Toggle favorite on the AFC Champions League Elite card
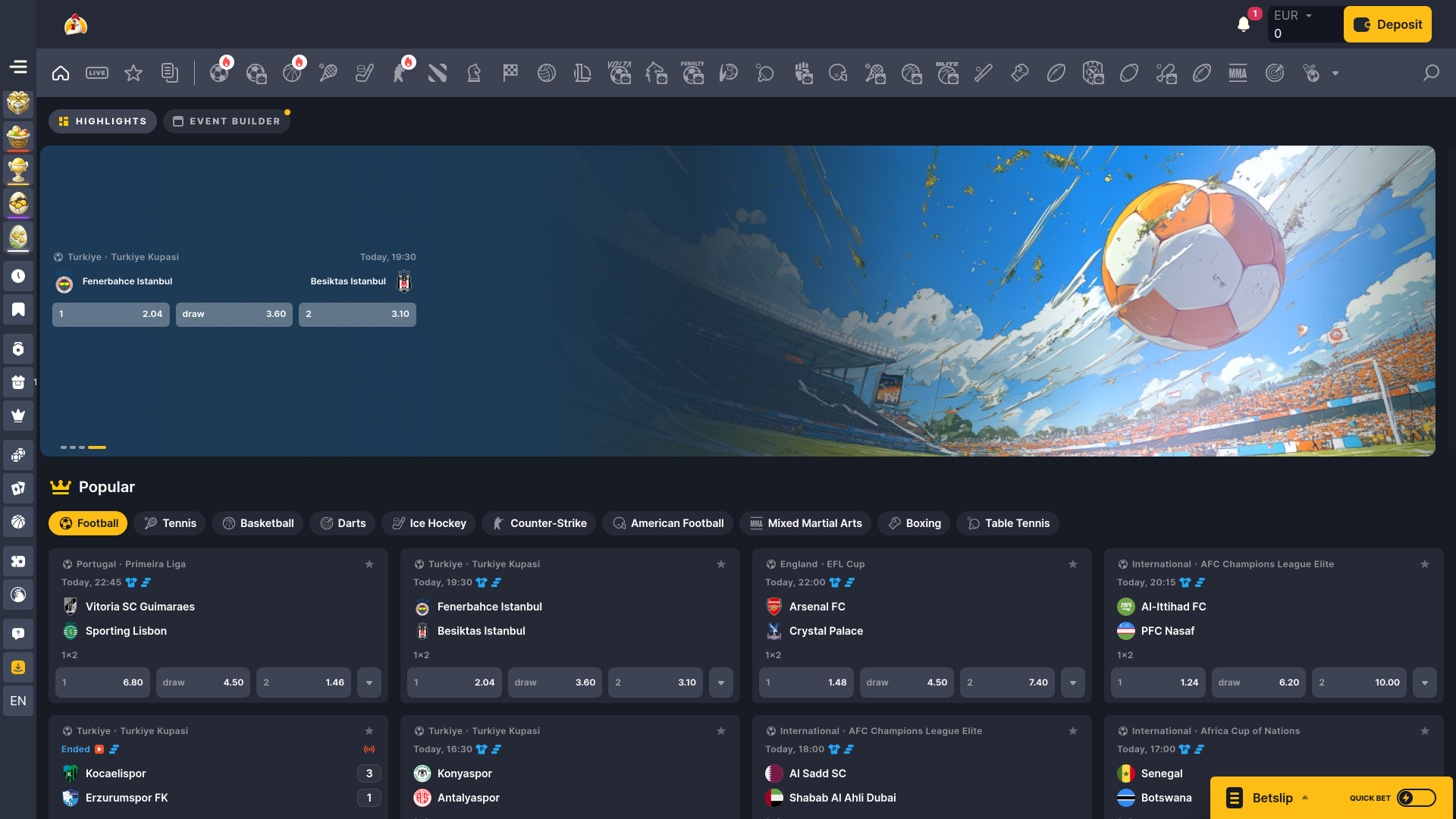This screenshot has height=819, width=1456. pyautogui.click(x=1425, y=564)
